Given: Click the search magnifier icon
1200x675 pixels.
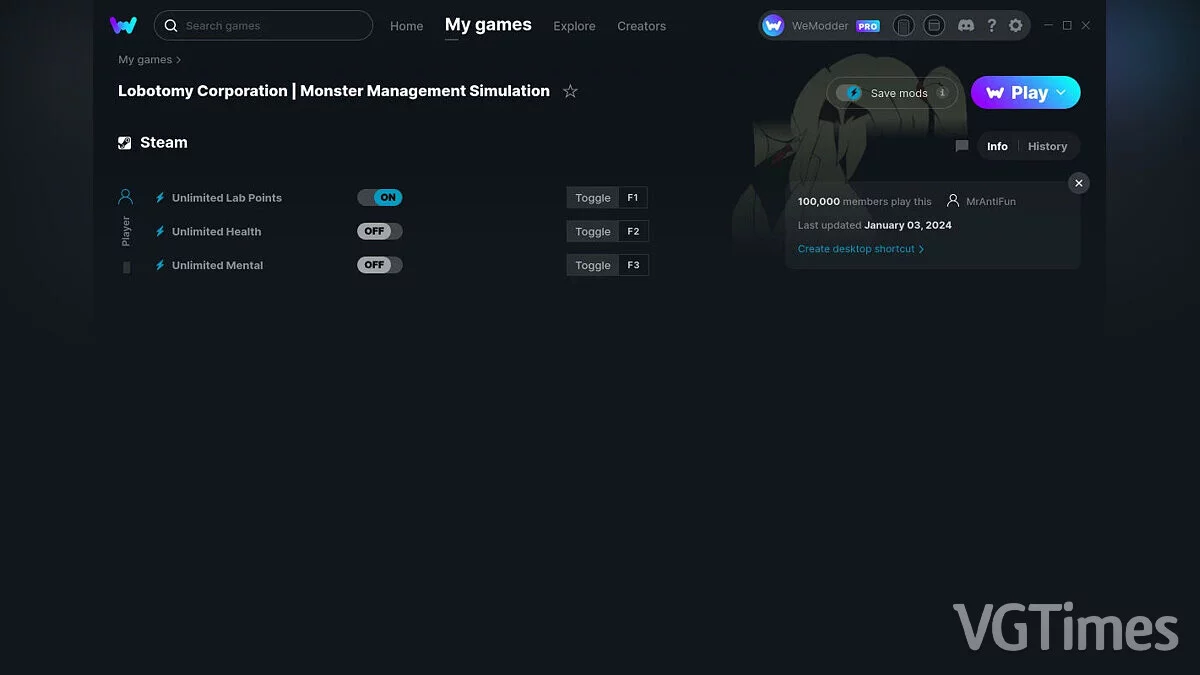Looking at the screenshot, I should click(x=171, y=26).
